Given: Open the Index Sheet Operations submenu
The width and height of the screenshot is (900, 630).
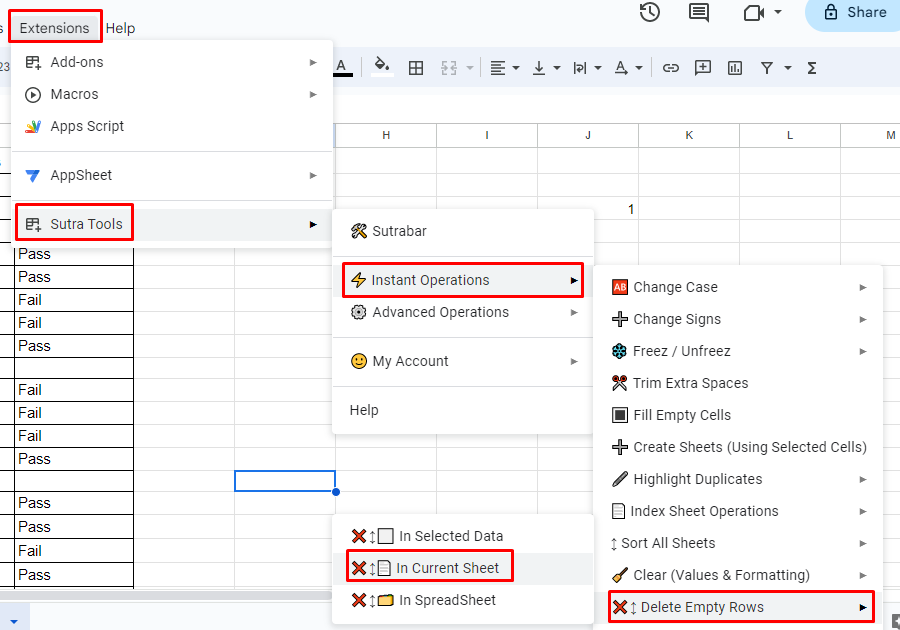Looking at the screenshot, I should [738, 511].
